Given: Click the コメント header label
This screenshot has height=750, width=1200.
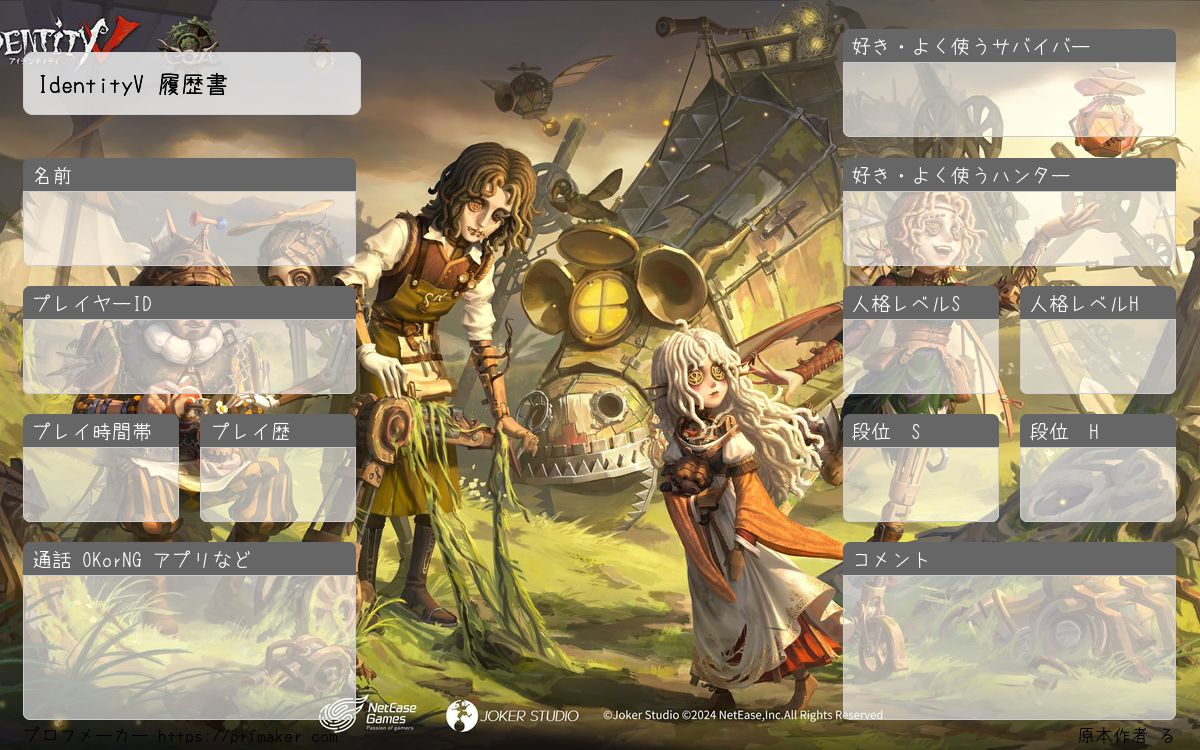Looking at the screenshot, I should point(1009,559).
